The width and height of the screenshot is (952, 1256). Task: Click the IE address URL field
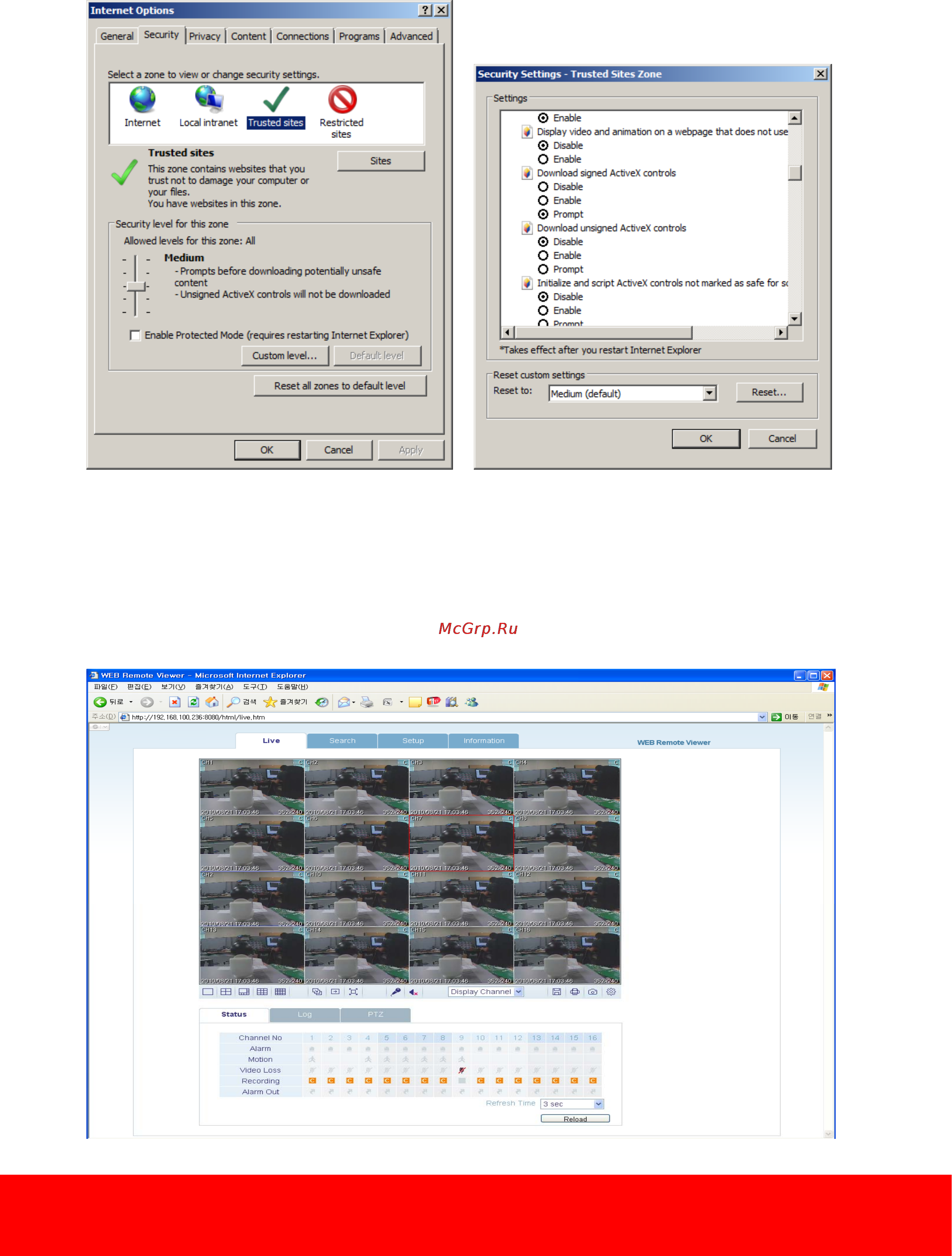coord(443,717)
